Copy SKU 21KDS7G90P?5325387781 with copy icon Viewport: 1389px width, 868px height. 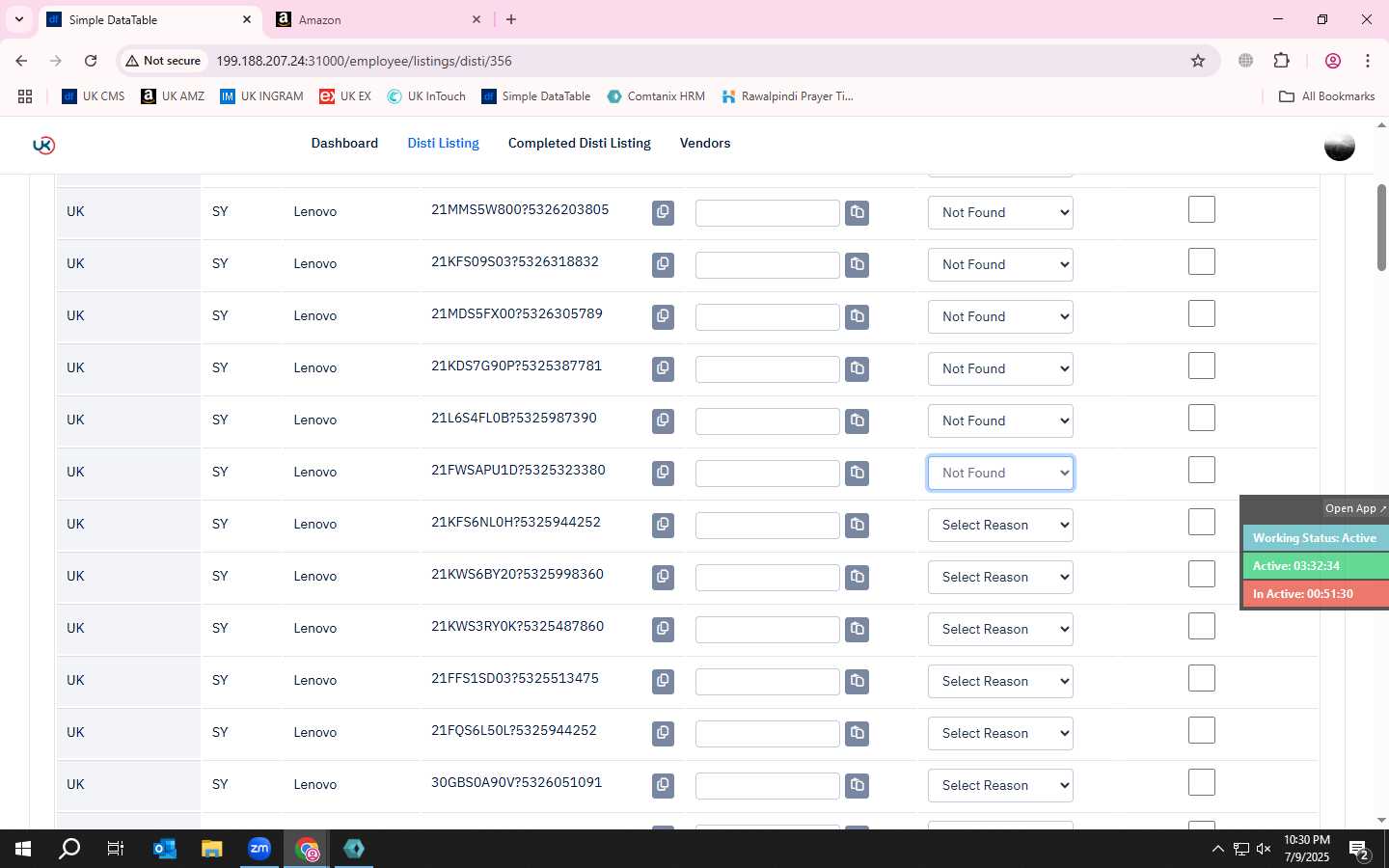(663, 368)
